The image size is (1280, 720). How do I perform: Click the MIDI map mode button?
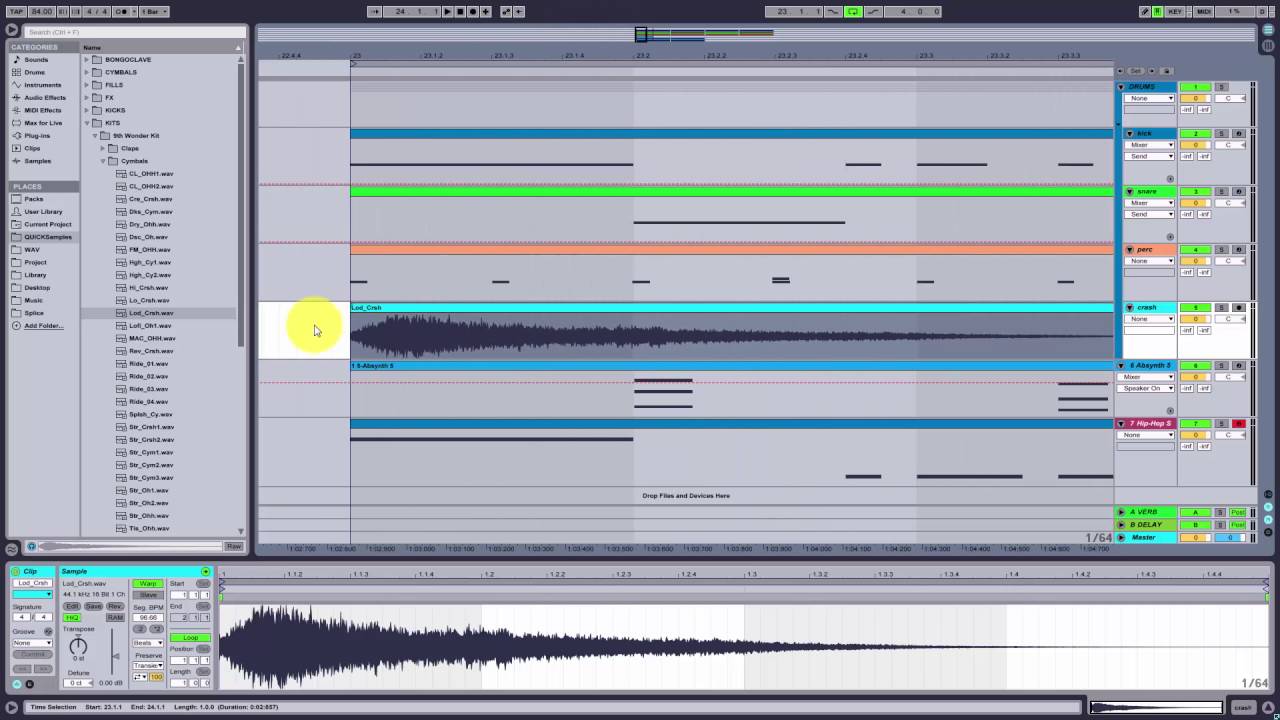[x=1204, y=12]
